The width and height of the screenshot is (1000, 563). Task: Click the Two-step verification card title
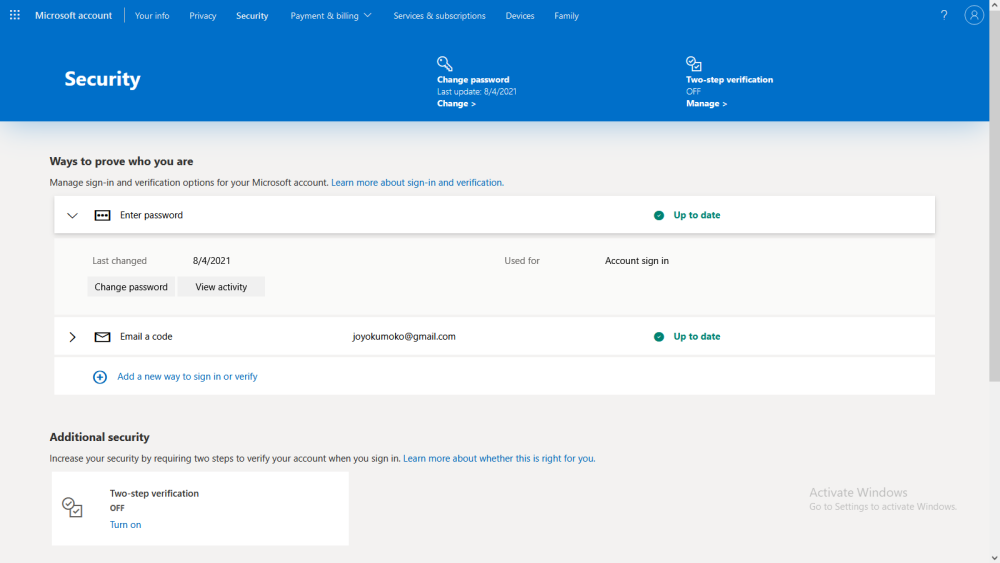coord(154,494)
